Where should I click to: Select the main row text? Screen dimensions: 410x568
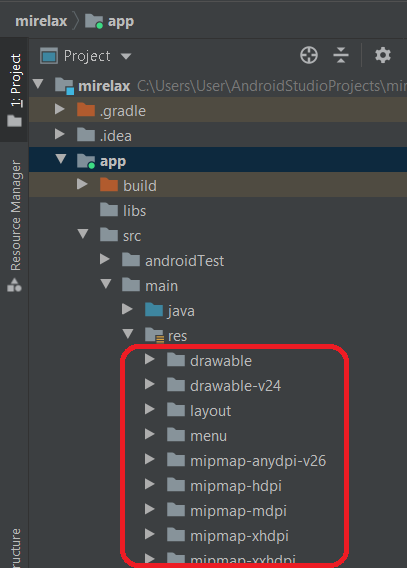162,286
